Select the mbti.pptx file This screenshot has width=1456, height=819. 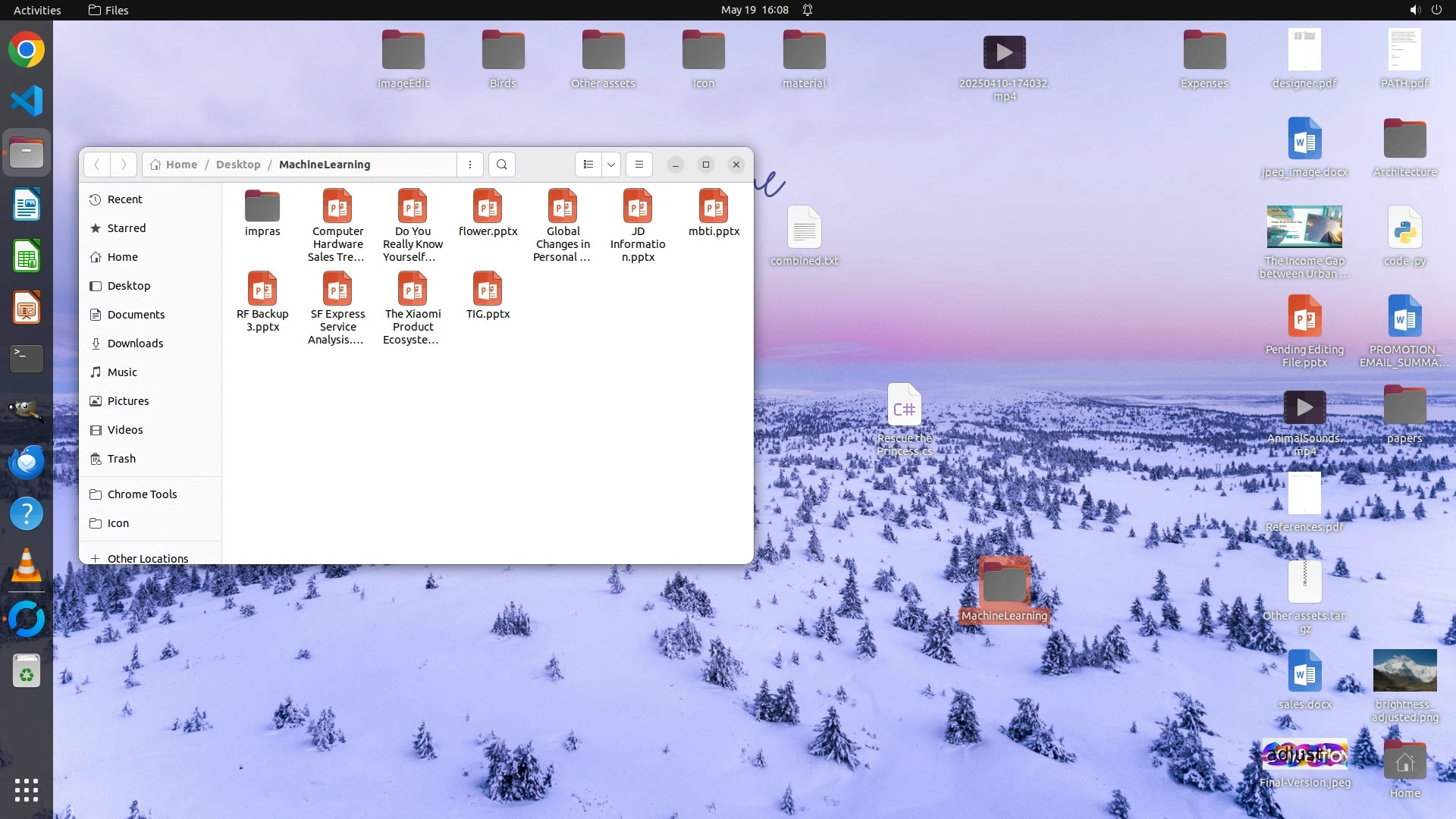tap(714, 213)
